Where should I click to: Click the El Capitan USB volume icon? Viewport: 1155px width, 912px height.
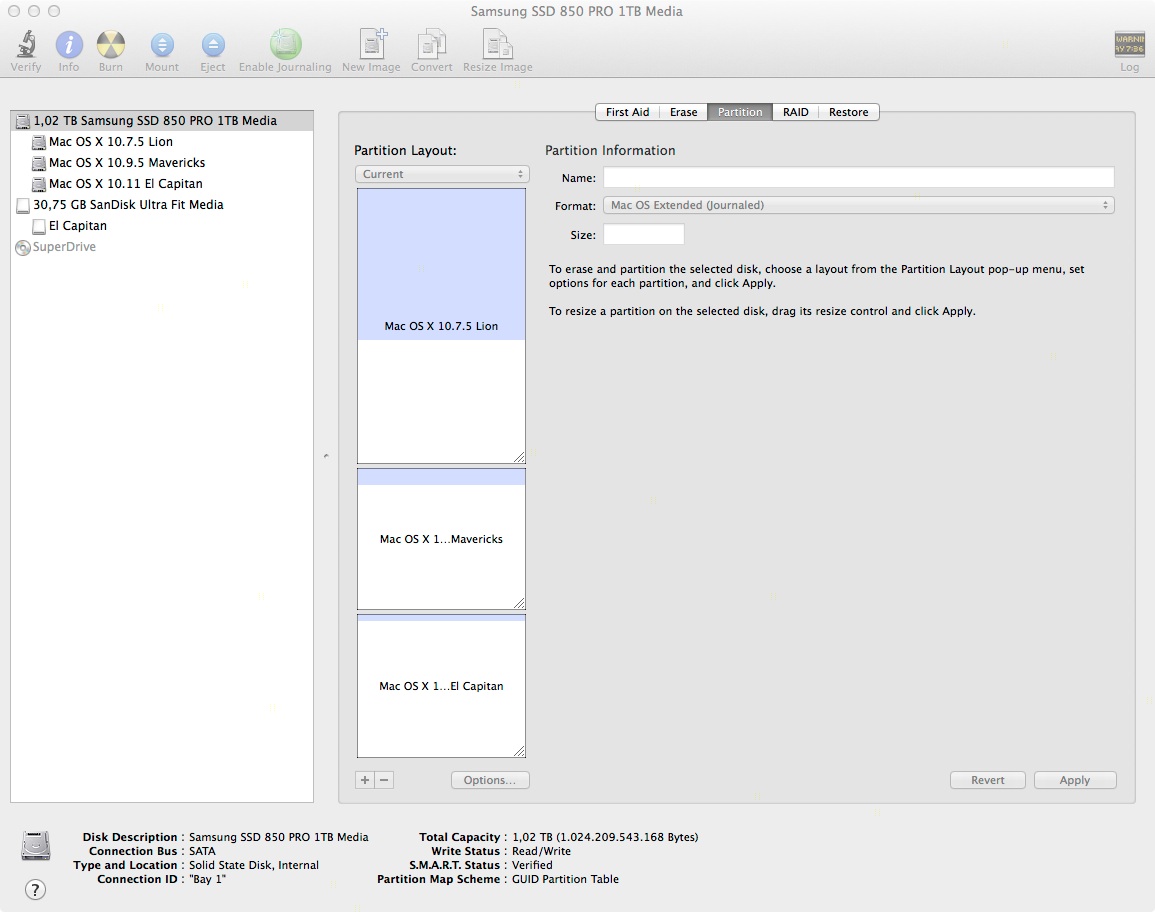coord(39,226)
